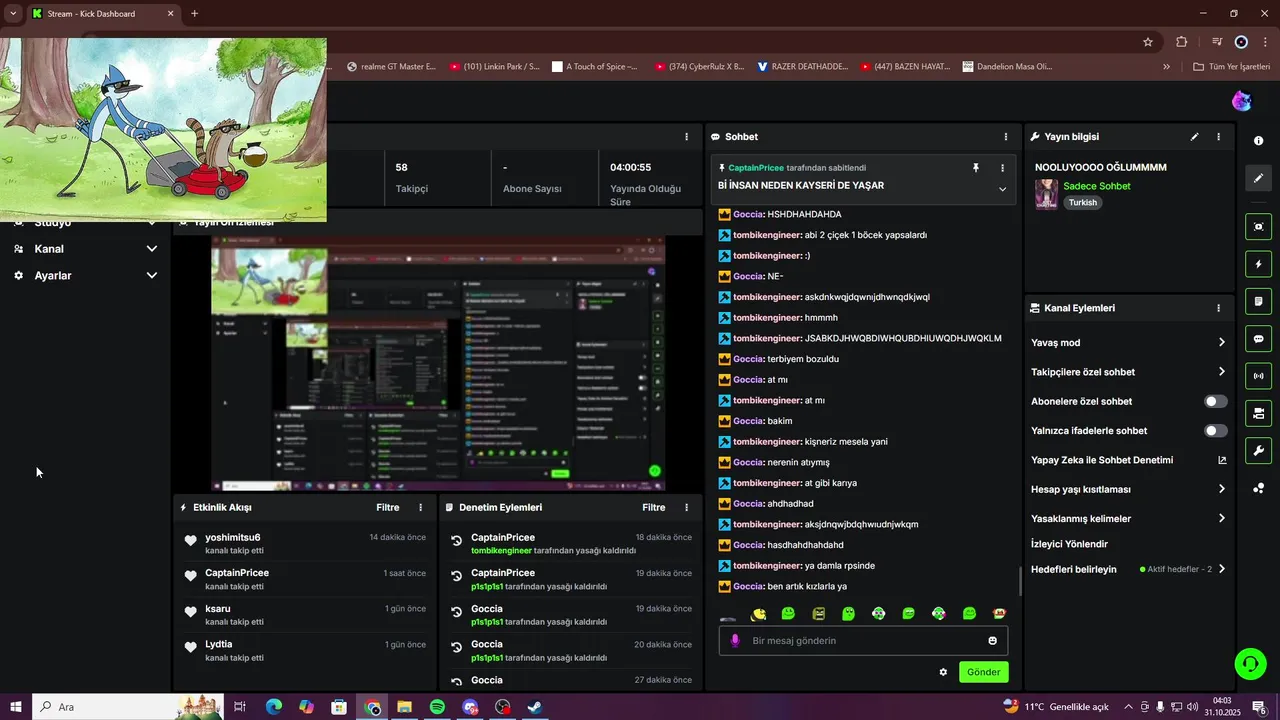Click the camera icon in right sidebar
Viewport: 1280px width, 720px height.
(x=1258, y=413)
